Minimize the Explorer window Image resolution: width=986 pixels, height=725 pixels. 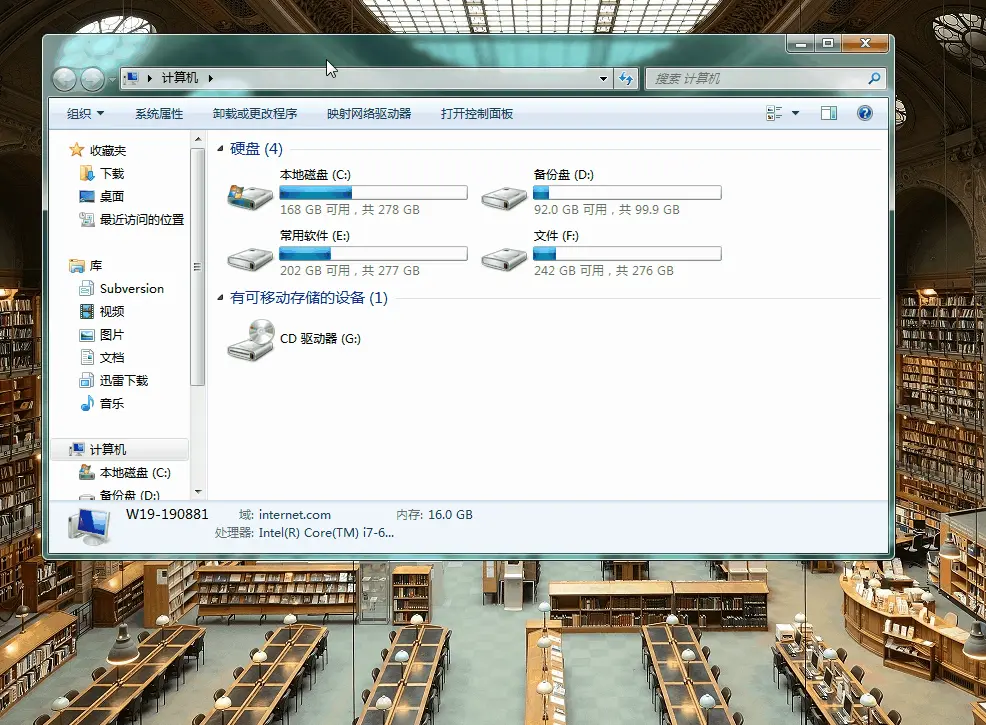coord(800,43)
